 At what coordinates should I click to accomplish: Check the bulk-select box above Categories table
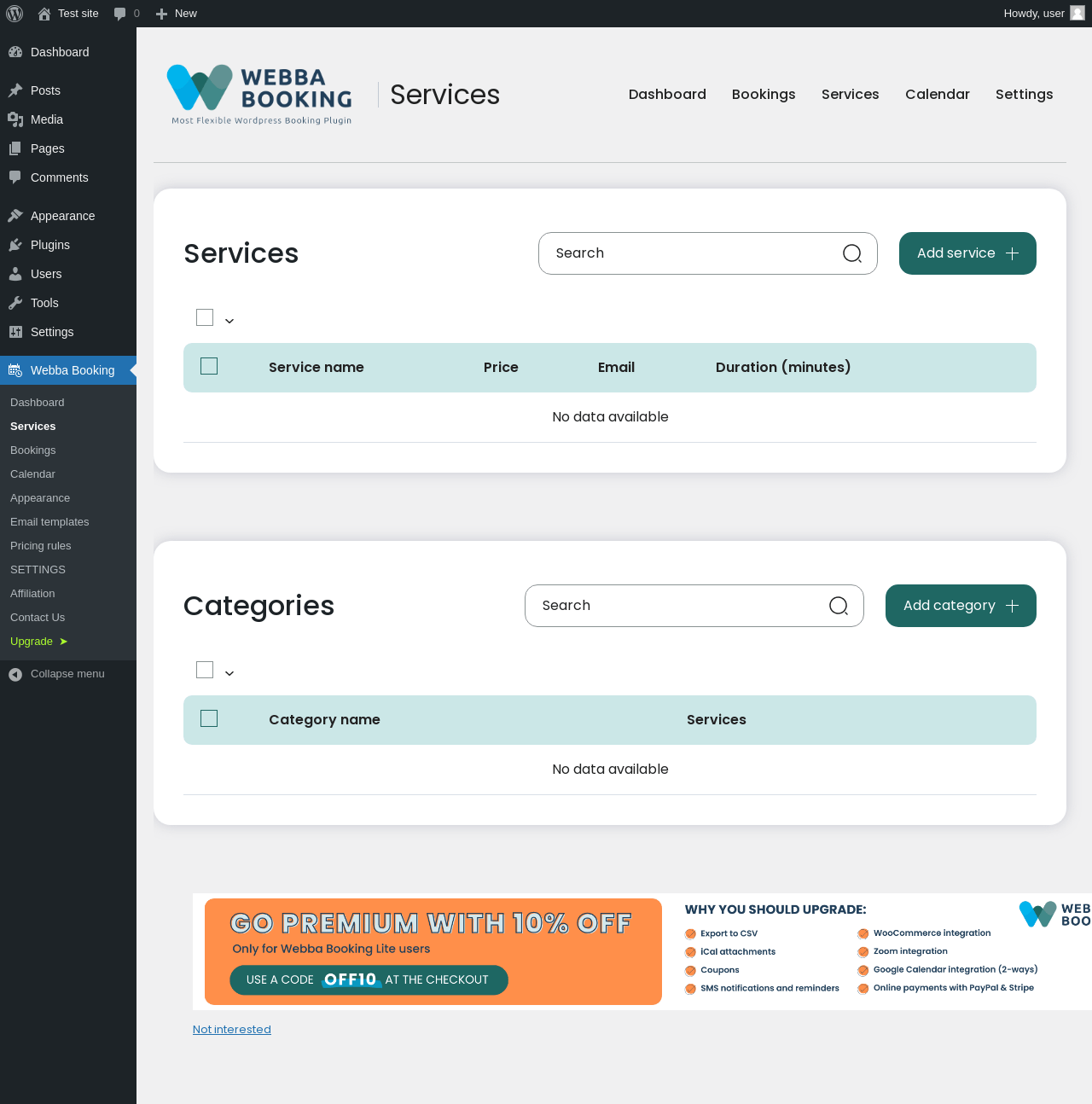click(205, 670)
